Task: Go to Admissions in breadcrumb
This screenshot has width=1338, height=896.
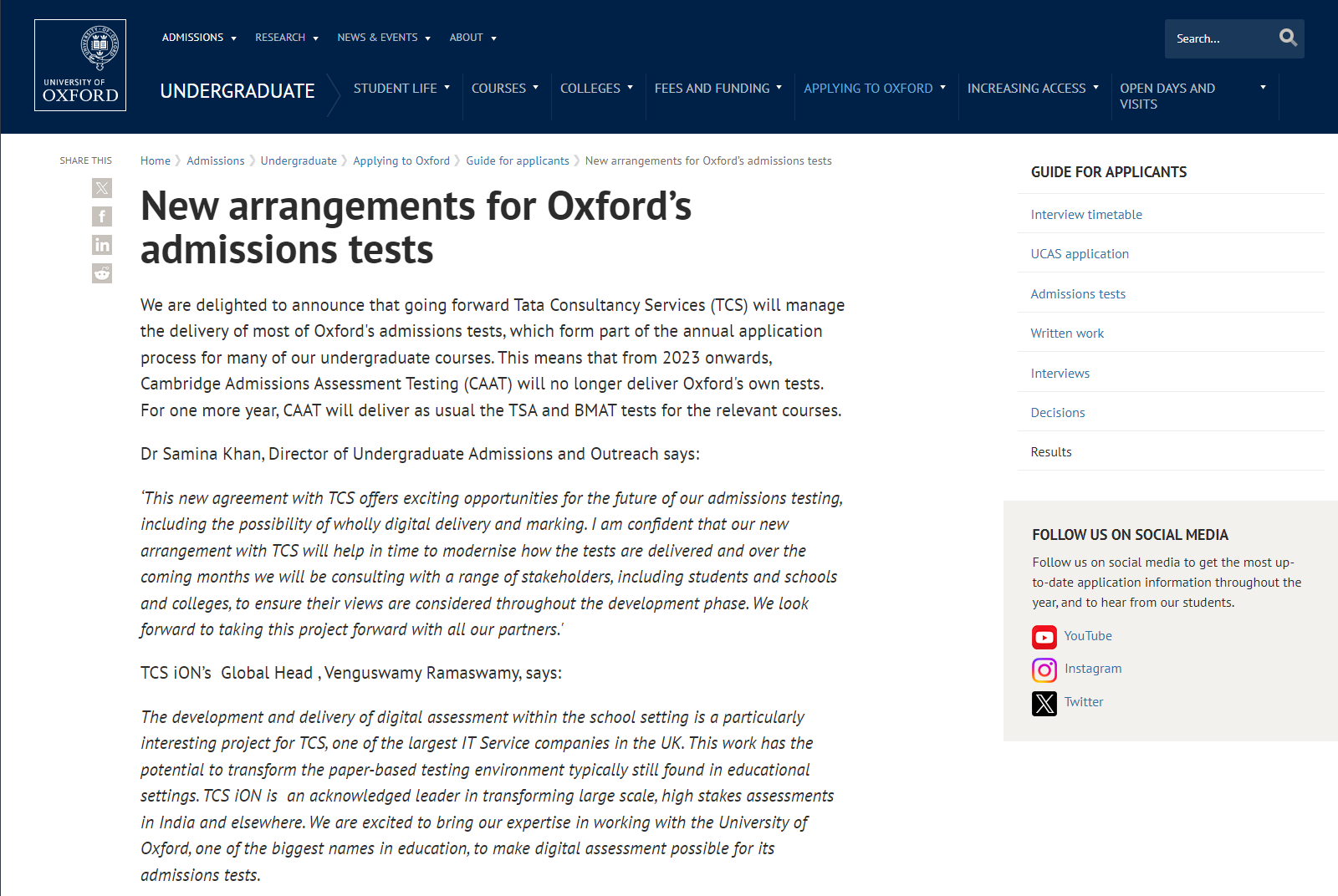Action: (216, 160)
